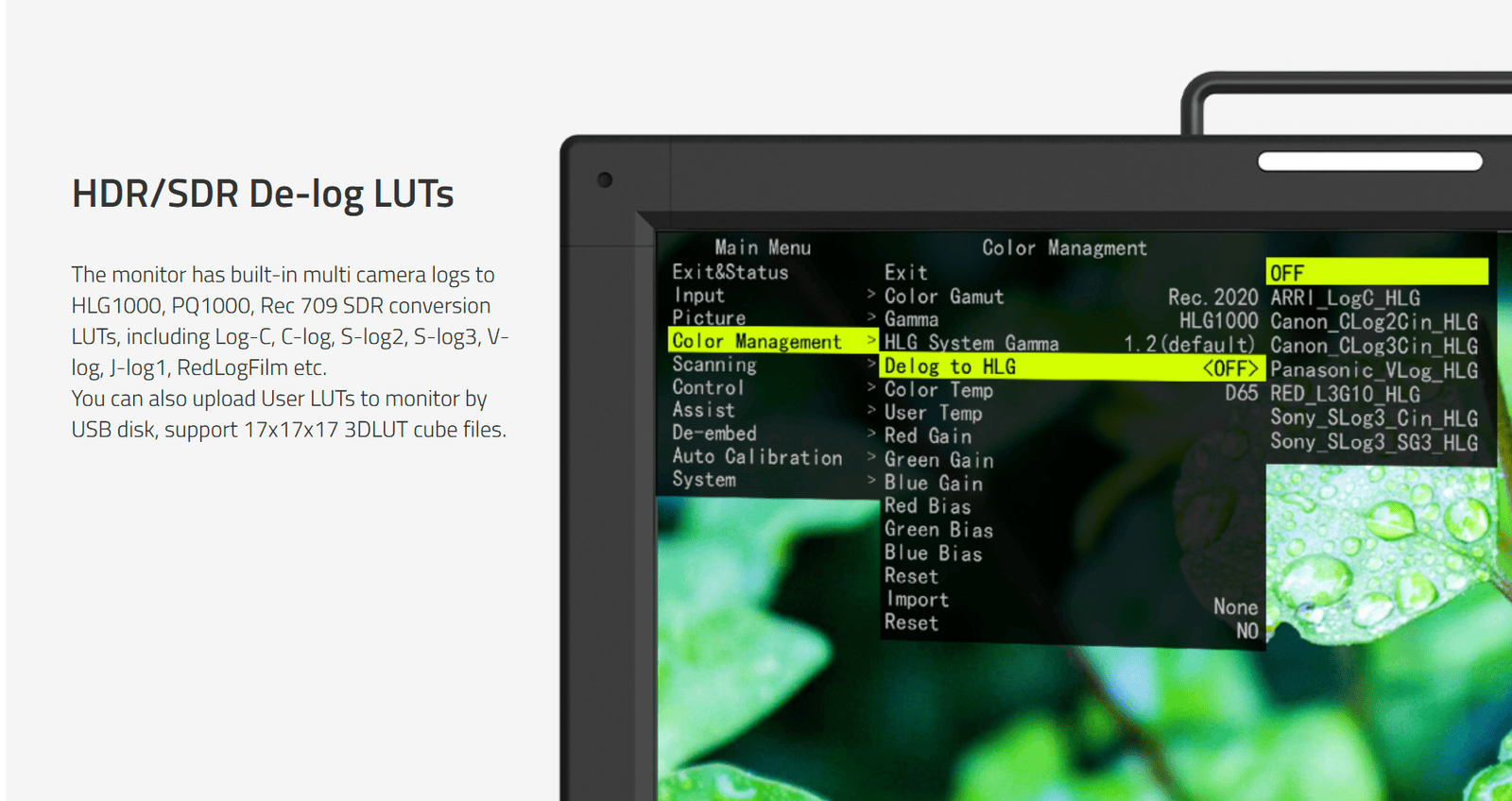This screenshot has height=801, width=1512.
Task: Select Exit in Color Managment submenu
Action: point(905,273)
